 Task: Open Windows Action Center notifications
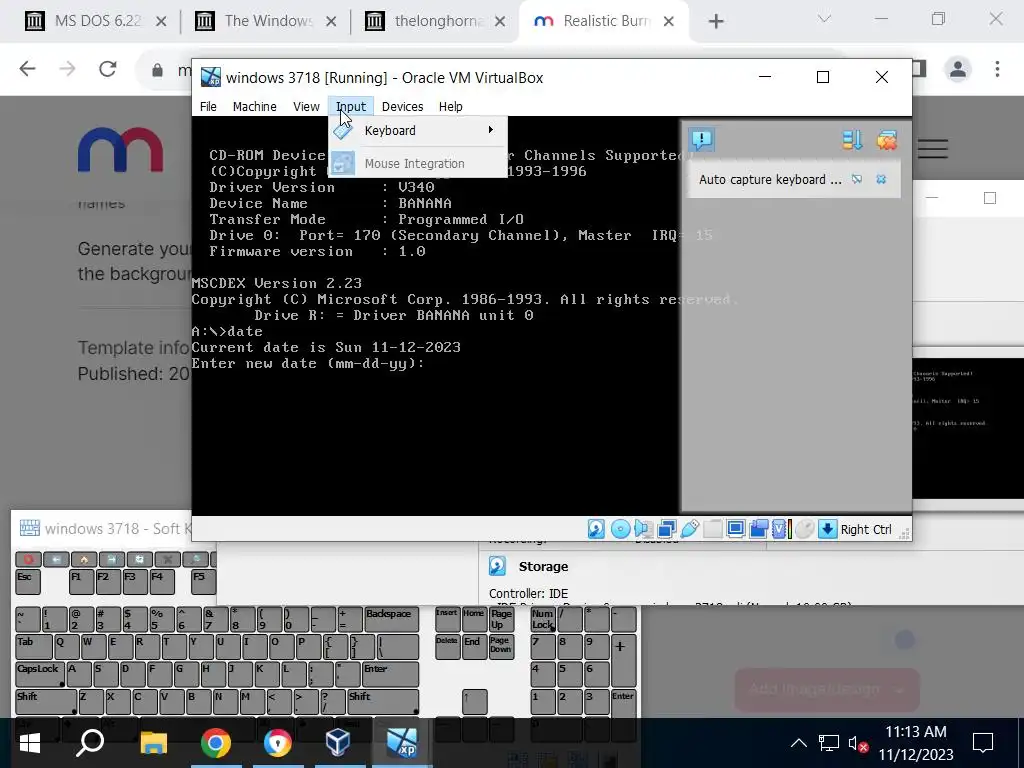click(x=983, y=743)
